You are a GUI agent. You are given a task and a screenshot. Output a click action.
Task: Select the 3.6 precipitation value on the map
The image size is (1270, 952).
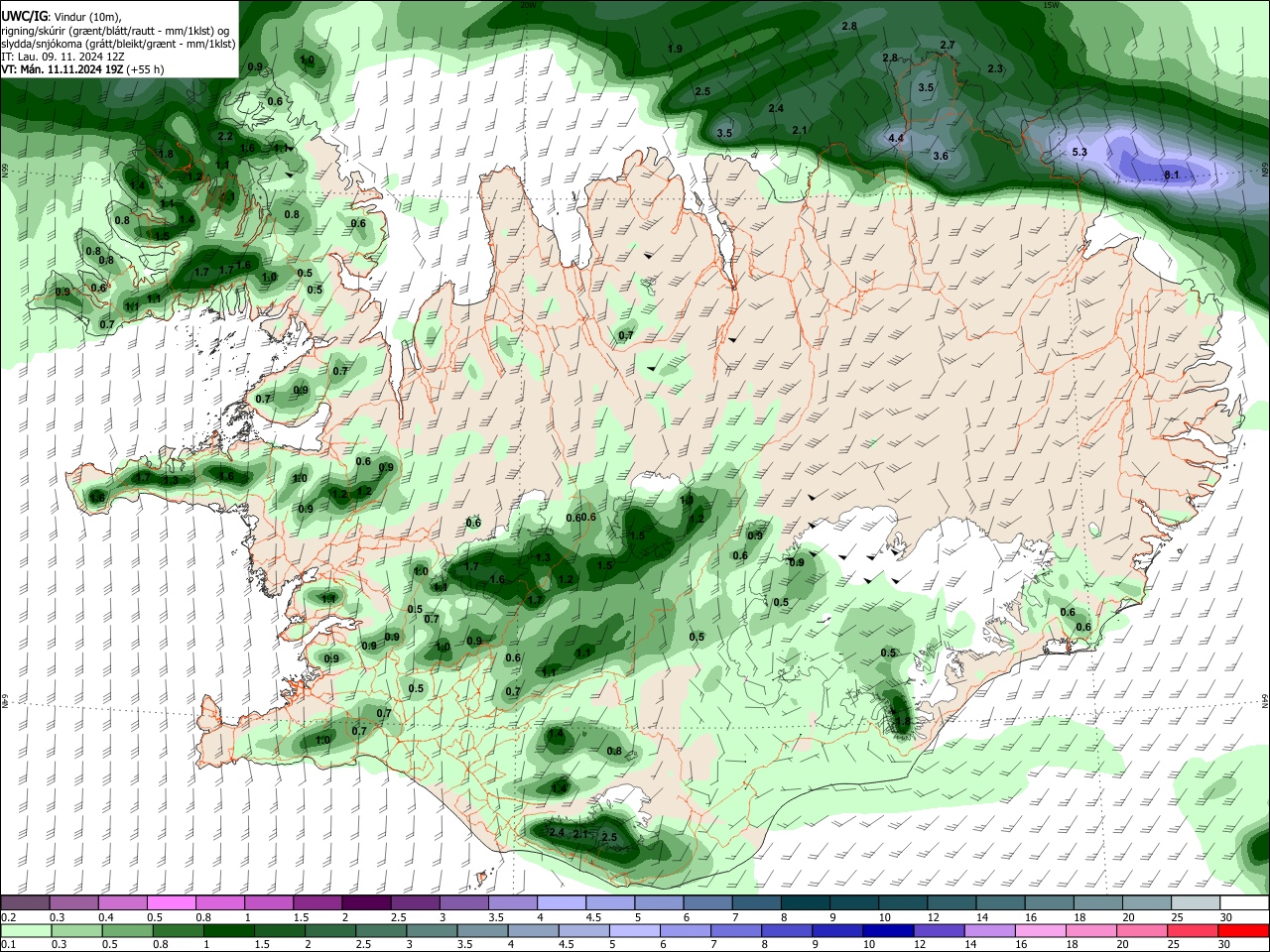coord(941,156)
